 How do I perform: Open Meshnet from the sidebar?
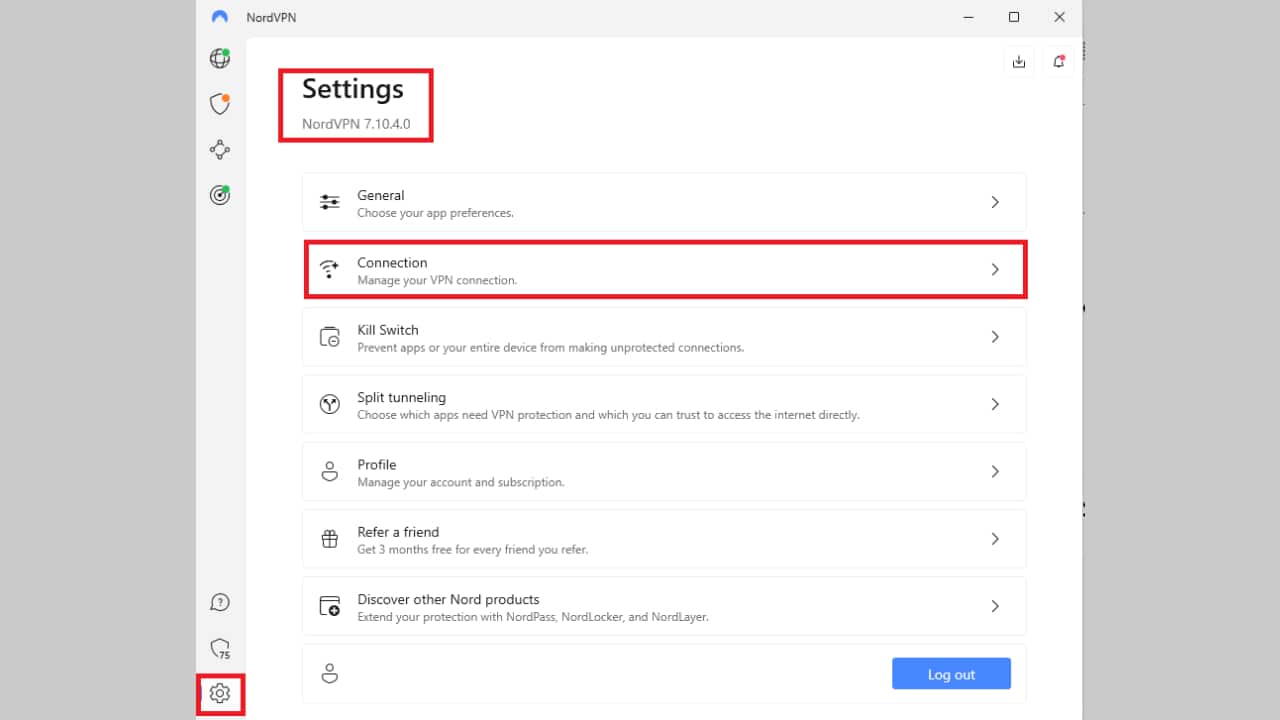pyautogui.click(x=220, y=150)
